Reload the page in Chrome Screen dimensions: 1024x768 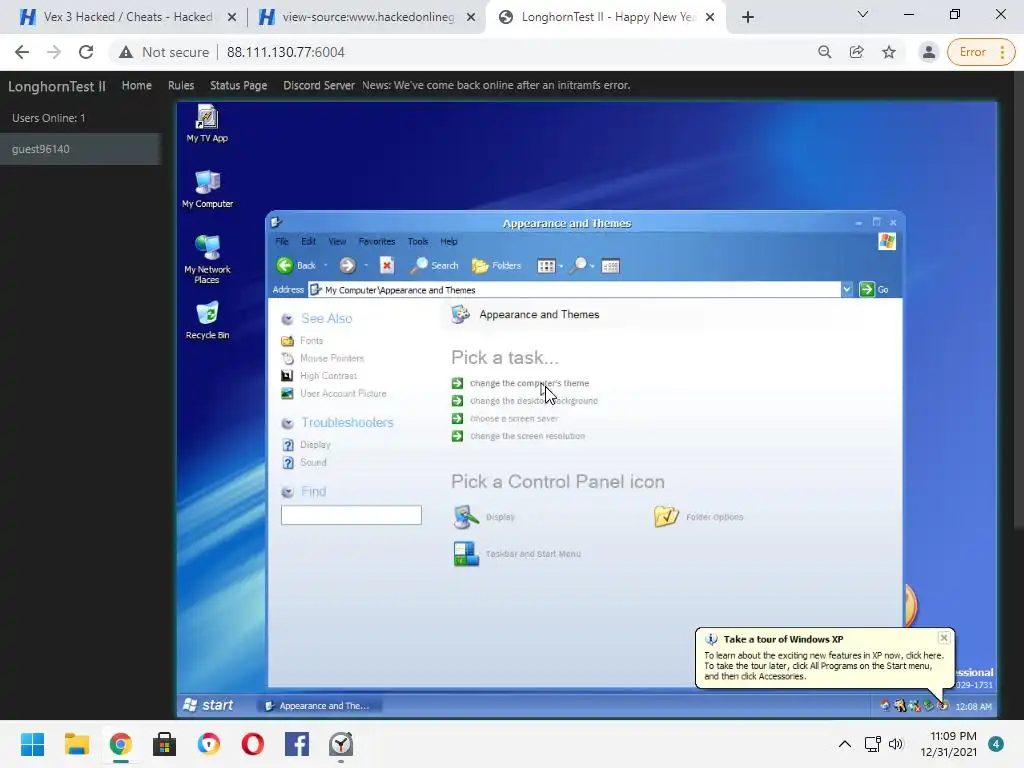[86, 52]
